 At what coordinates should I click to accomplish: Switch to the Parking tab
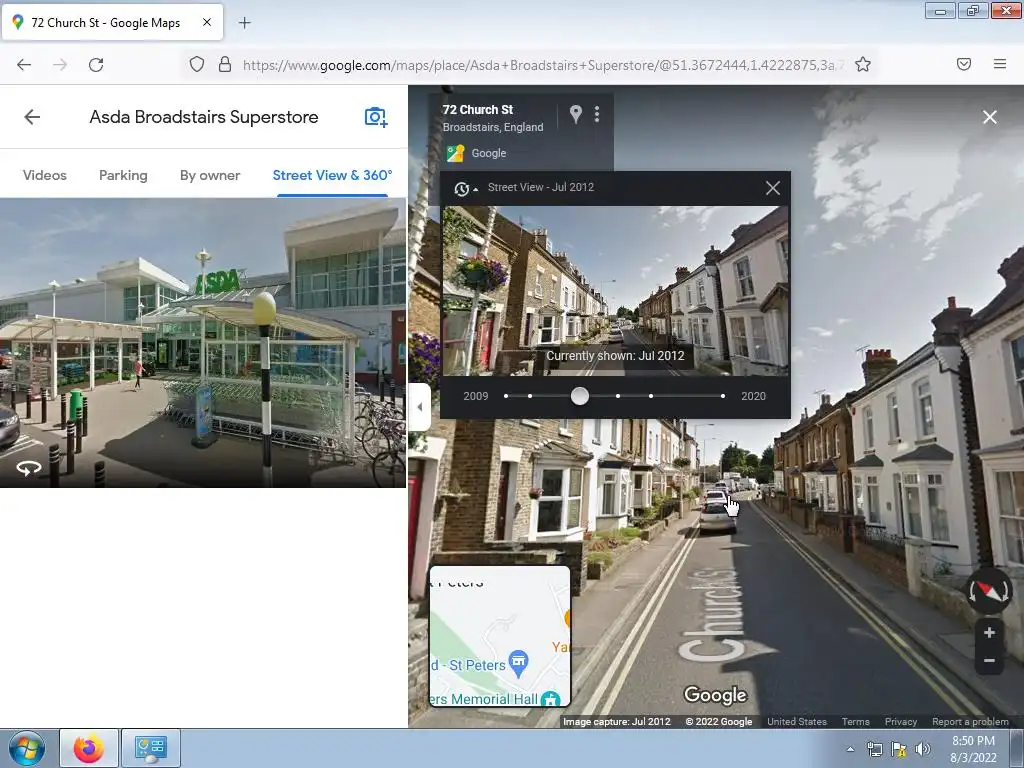pyautogui.click(x=123, y=175)
